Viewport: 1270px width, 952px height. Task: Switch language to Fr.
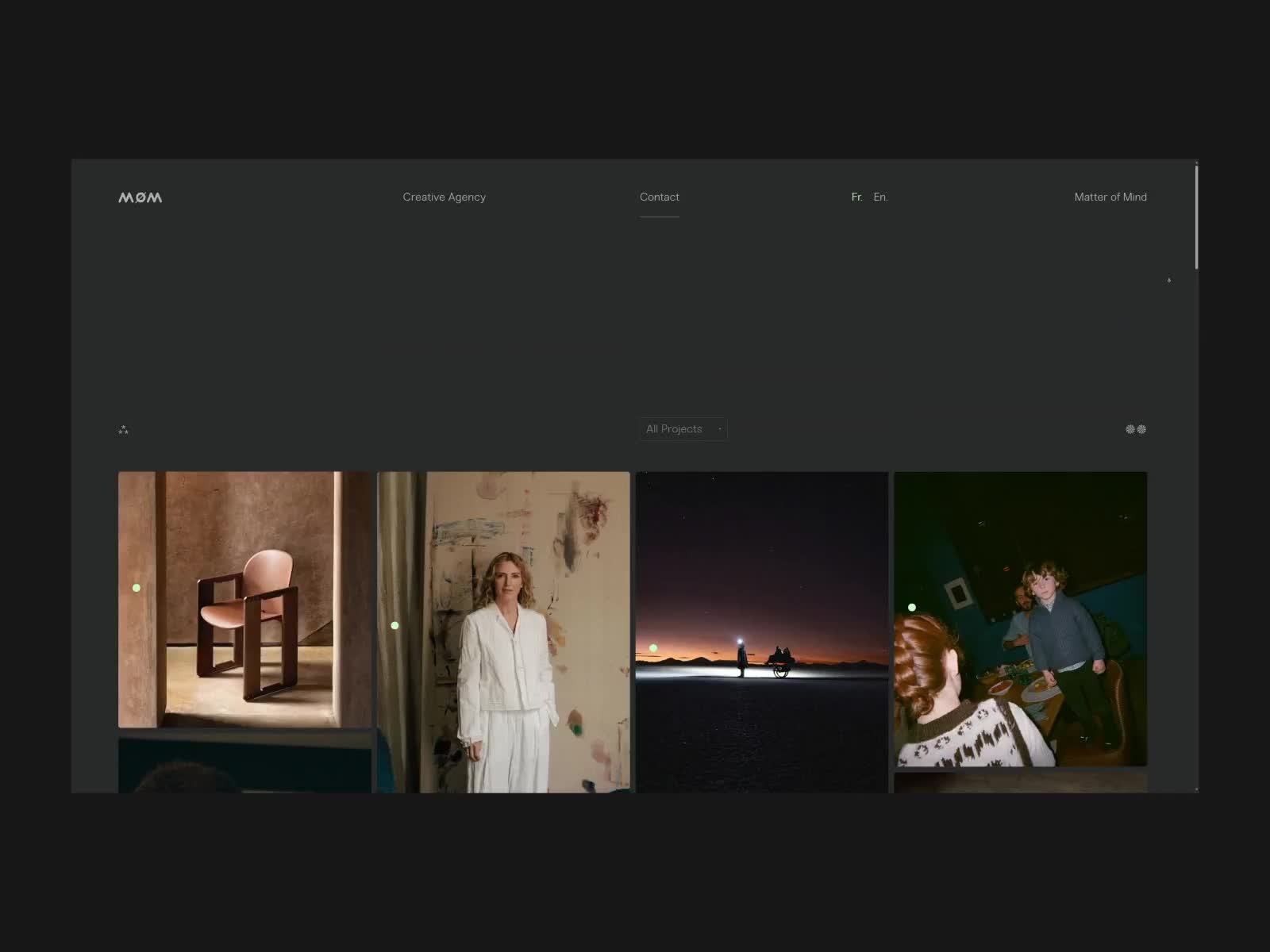(x=856, y=197)
